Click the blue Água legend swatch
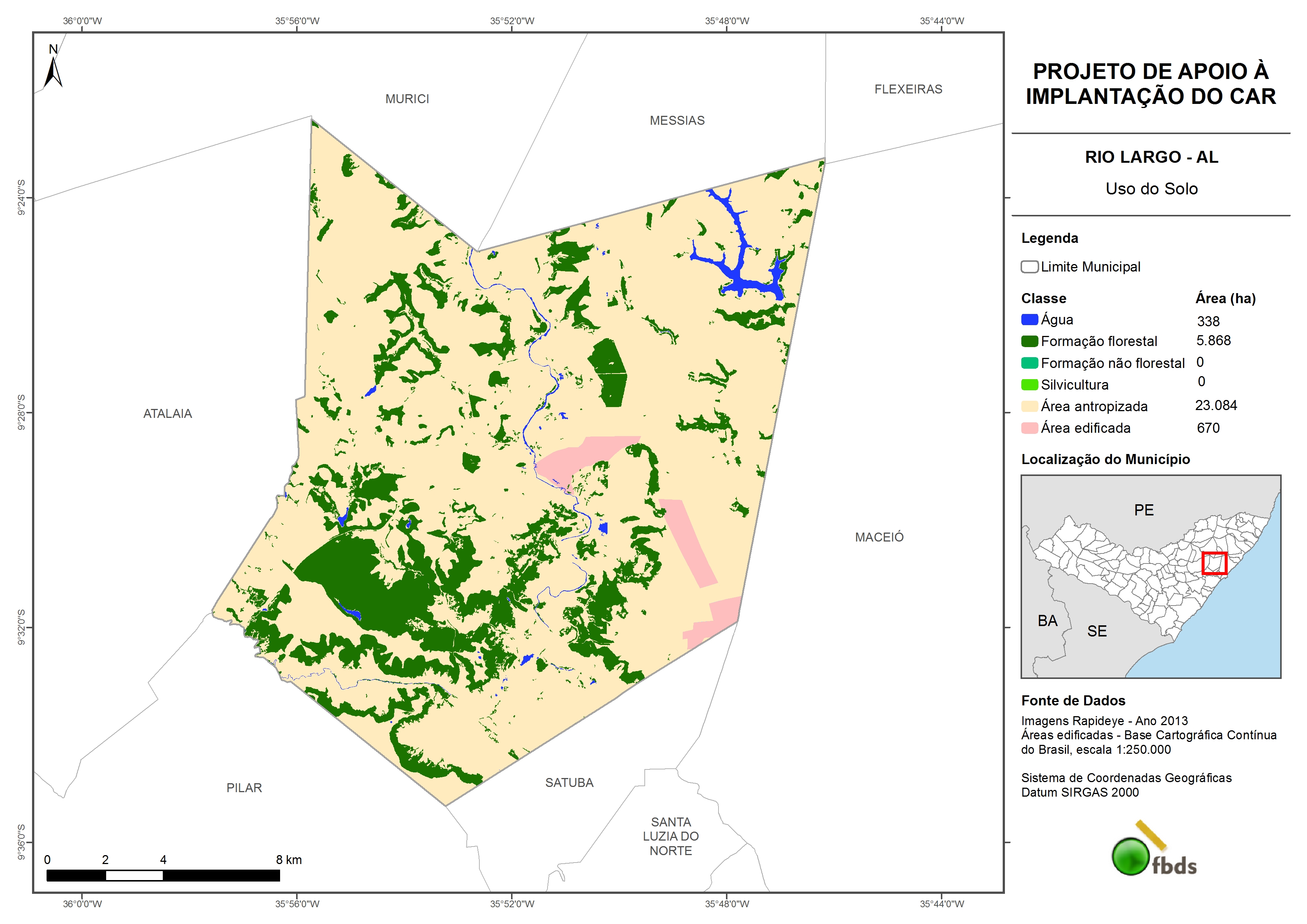This screenshot has height=924, width=1307. coord(1029,320)
